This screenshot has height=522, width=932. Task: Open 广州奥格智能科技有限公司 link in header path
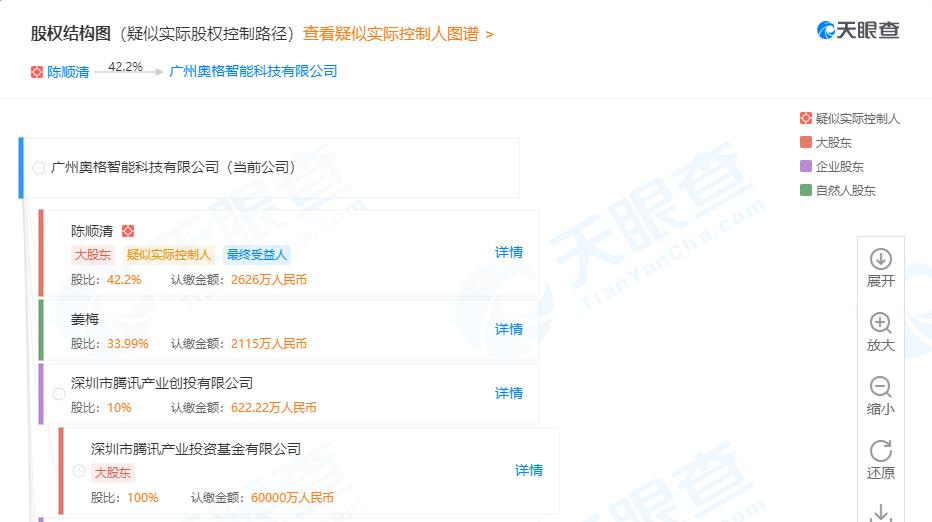pyautogui.click(x=253, y=71)
